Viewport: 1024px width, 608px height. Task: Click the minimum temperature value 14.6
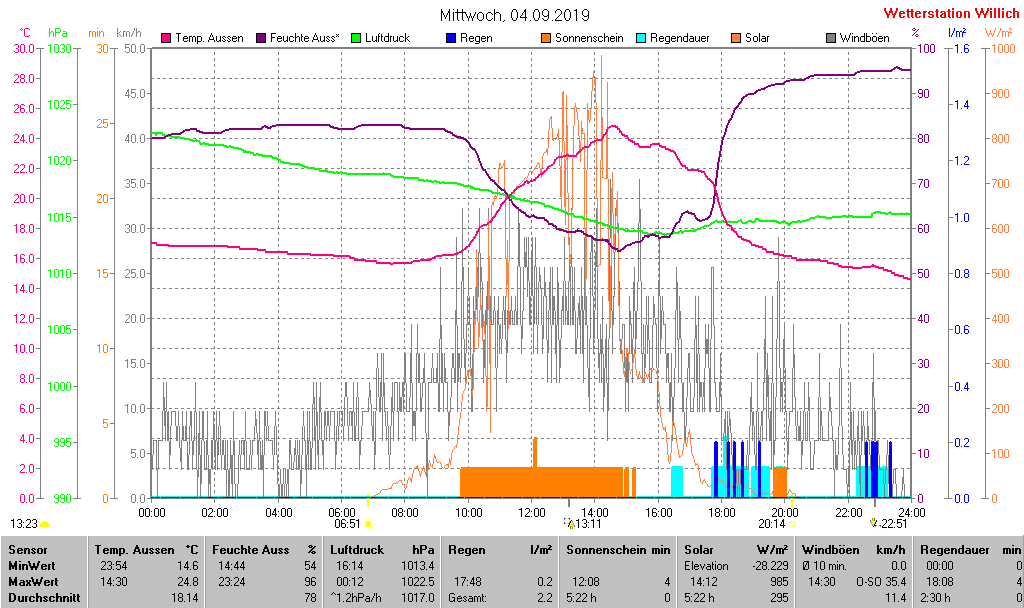(x=187, y=566)
